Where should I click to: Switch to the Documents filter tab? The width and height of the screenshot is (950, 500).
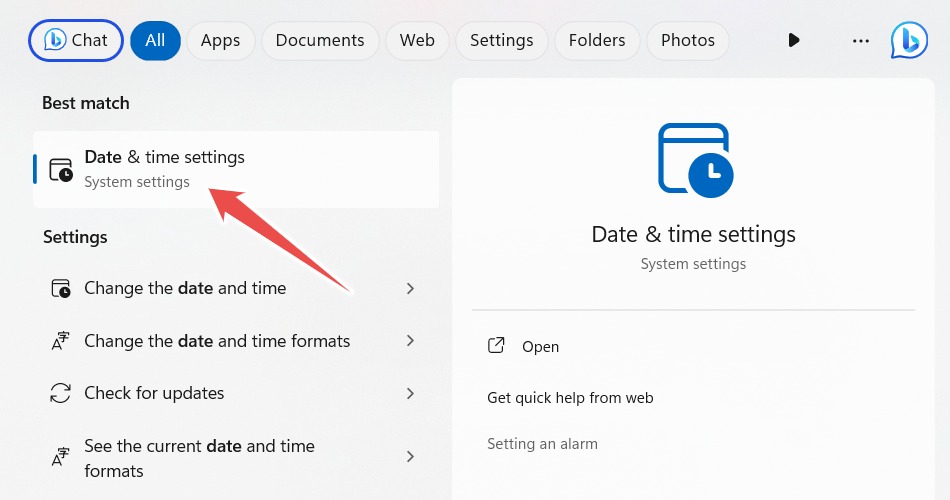pyautogui.click(x=320, y=41)
